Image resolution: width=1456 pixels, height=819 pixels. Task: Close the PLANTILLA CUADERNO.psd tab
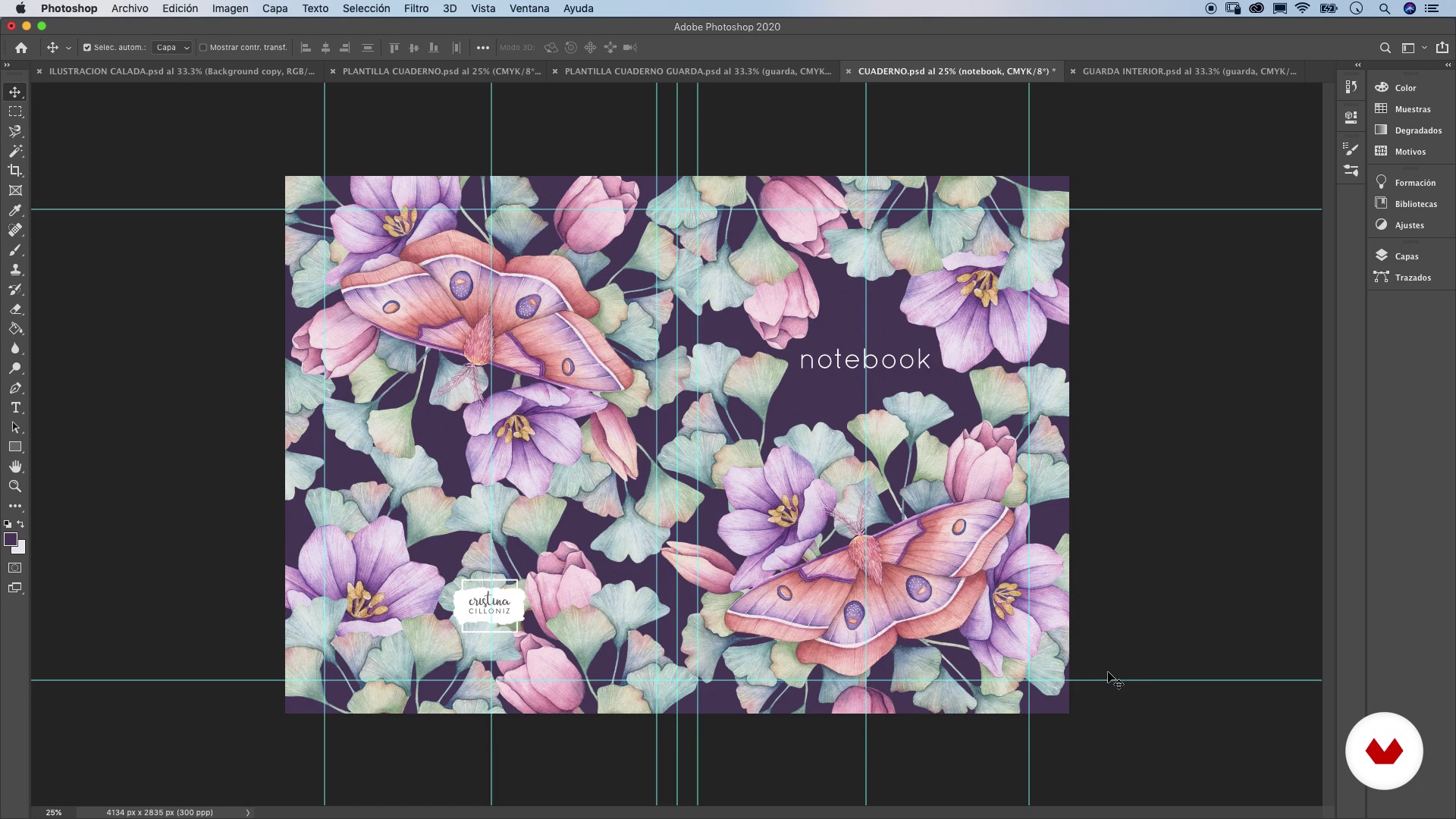pos(332,71)
